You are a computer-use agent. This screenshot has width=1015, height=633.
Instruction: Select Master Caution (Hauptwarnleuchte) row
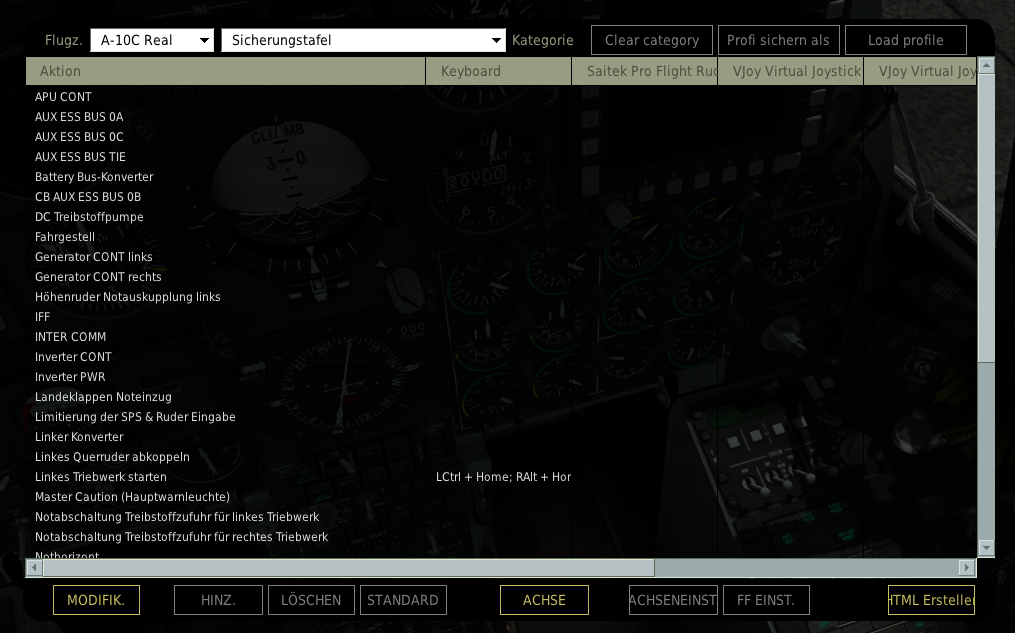[x=501, y=498]
